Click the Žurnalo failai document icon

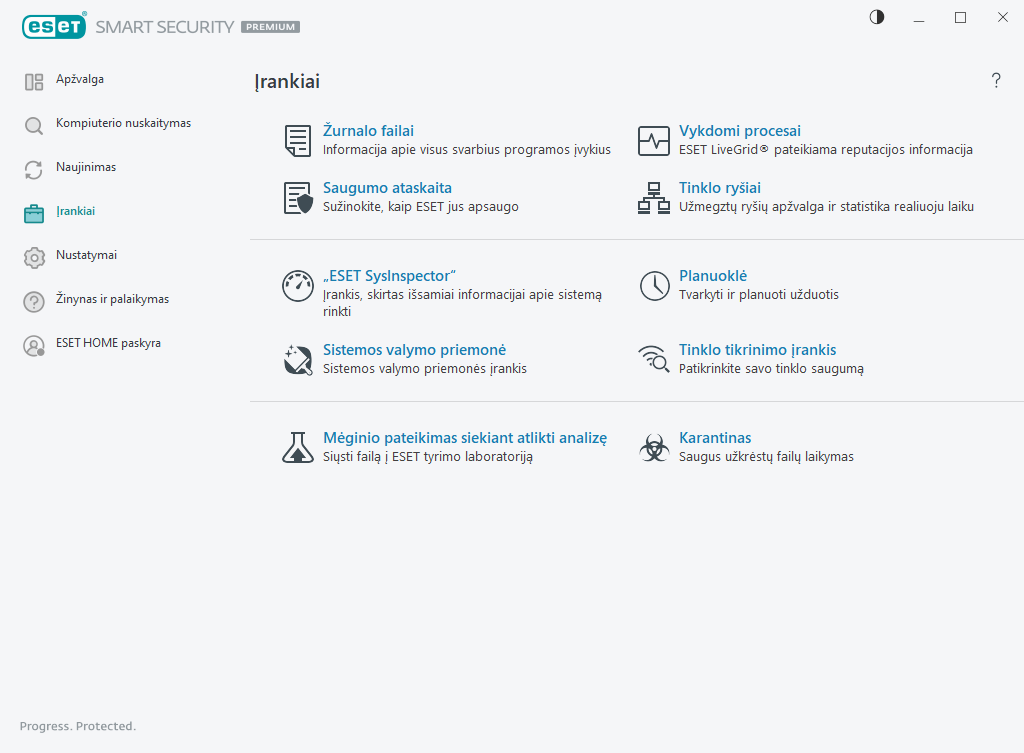pos(297,141)
